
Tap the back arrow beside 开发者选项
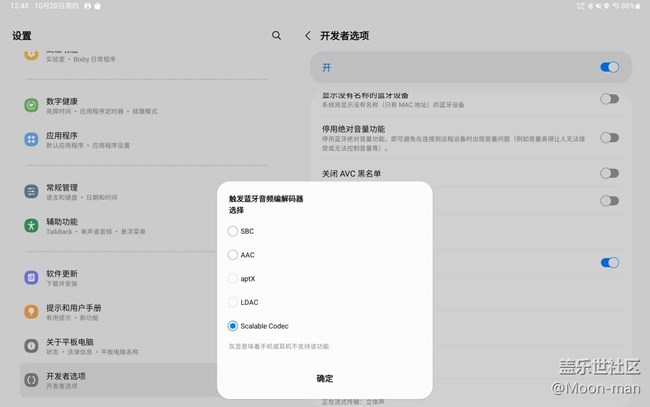(x=307, y=35)
